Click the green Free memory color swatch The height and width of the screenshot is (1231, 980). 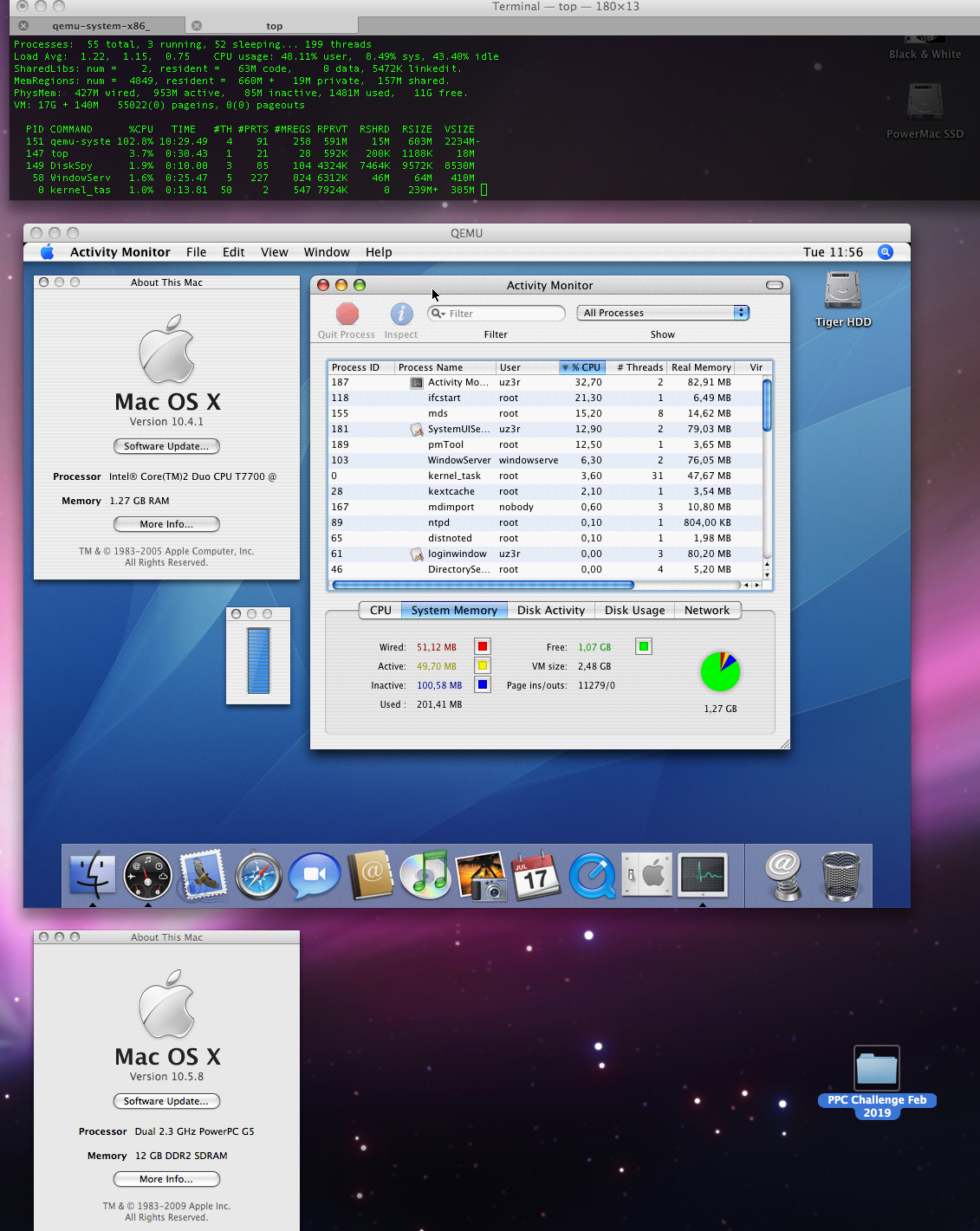643,646
